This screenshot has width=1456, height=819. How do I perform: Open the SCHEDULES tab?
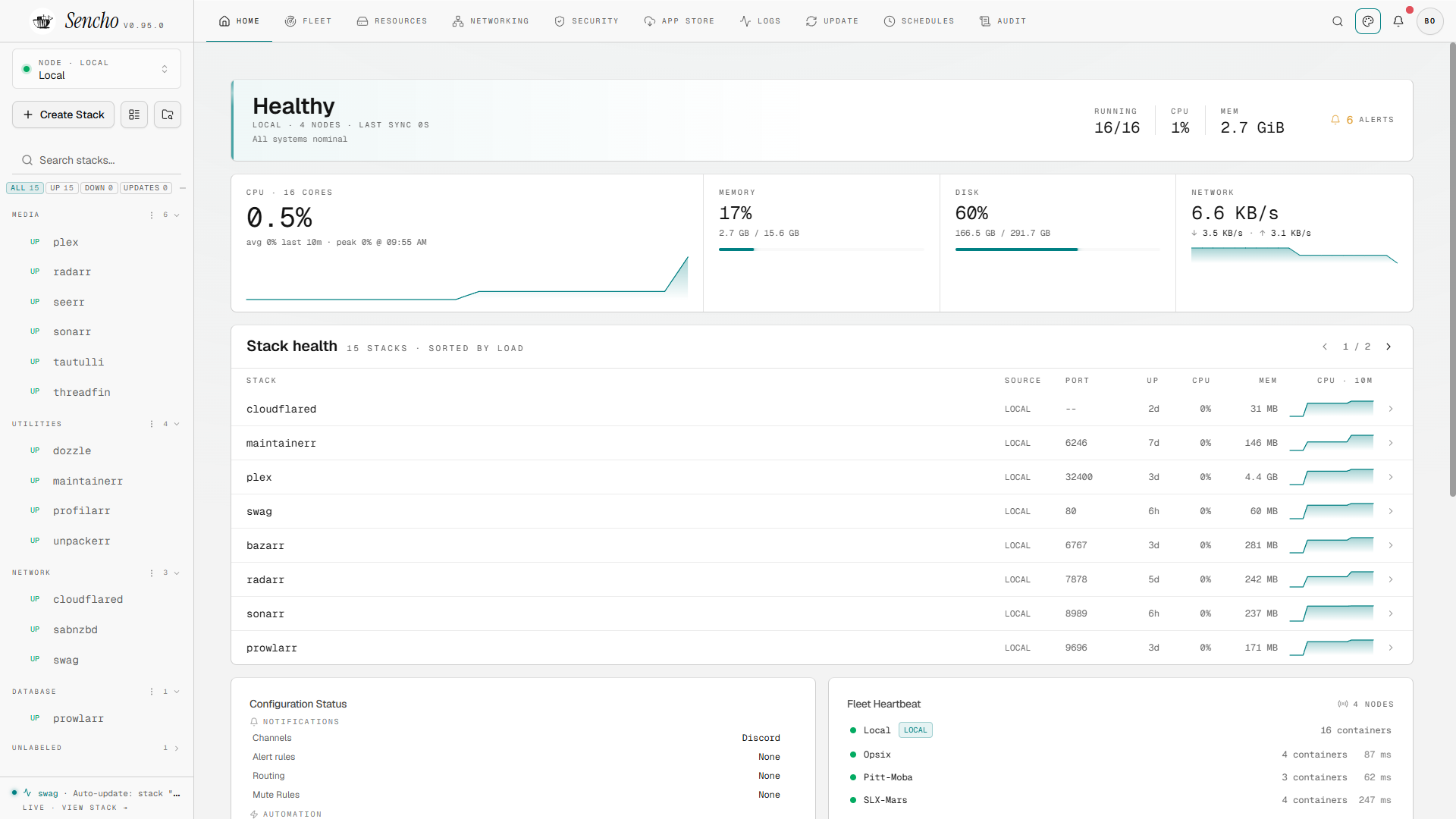click(919, 21)
